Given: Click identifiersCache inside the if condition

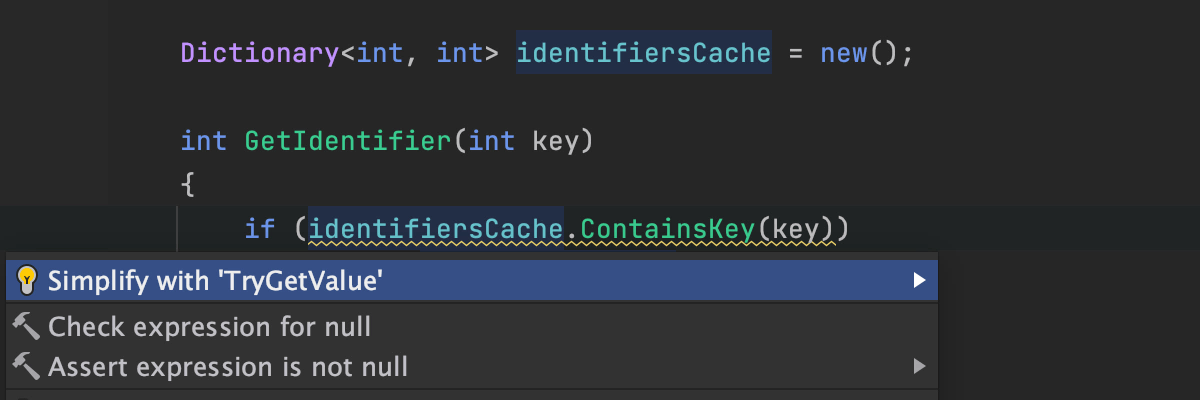Looking at the screenshot, I should tap(436, 230).
